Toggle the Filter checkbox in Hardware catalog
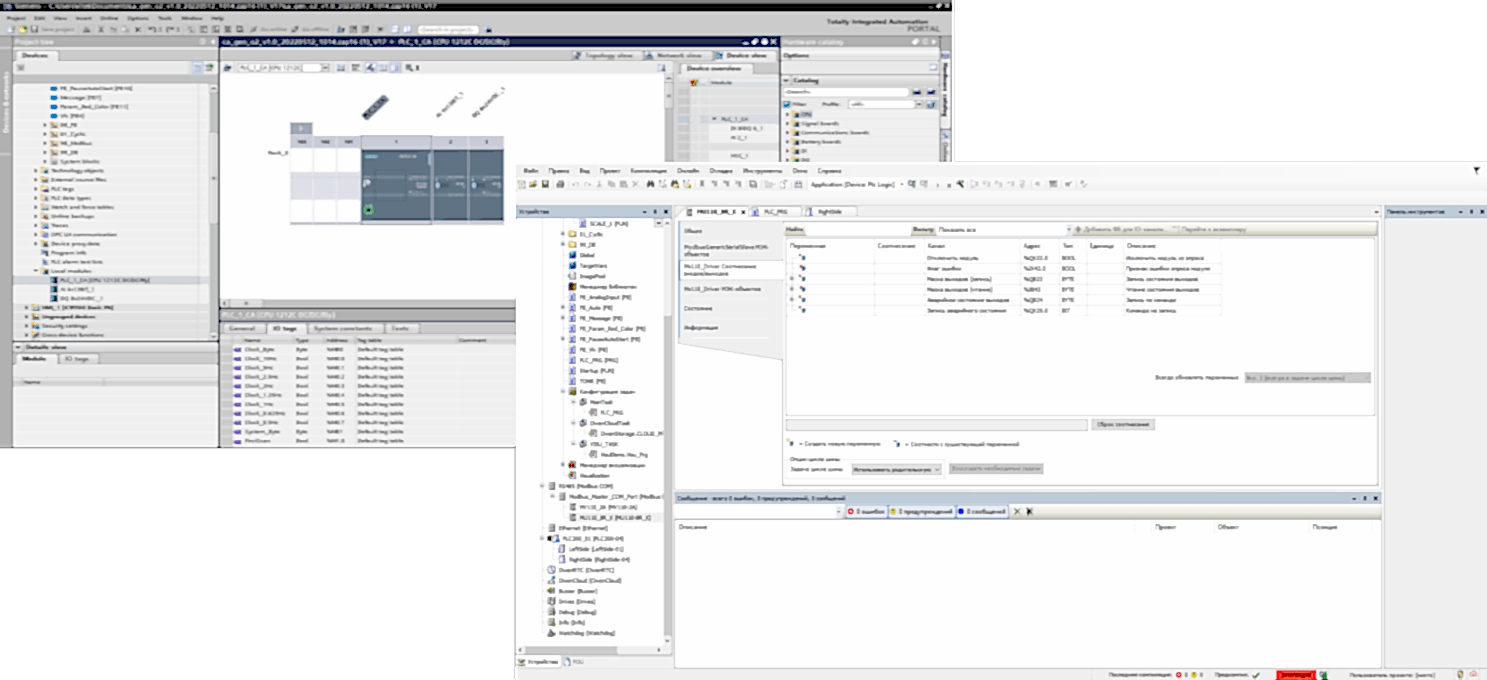The image size is (1487, 680). pyautogui.click(x=786, y=103)
